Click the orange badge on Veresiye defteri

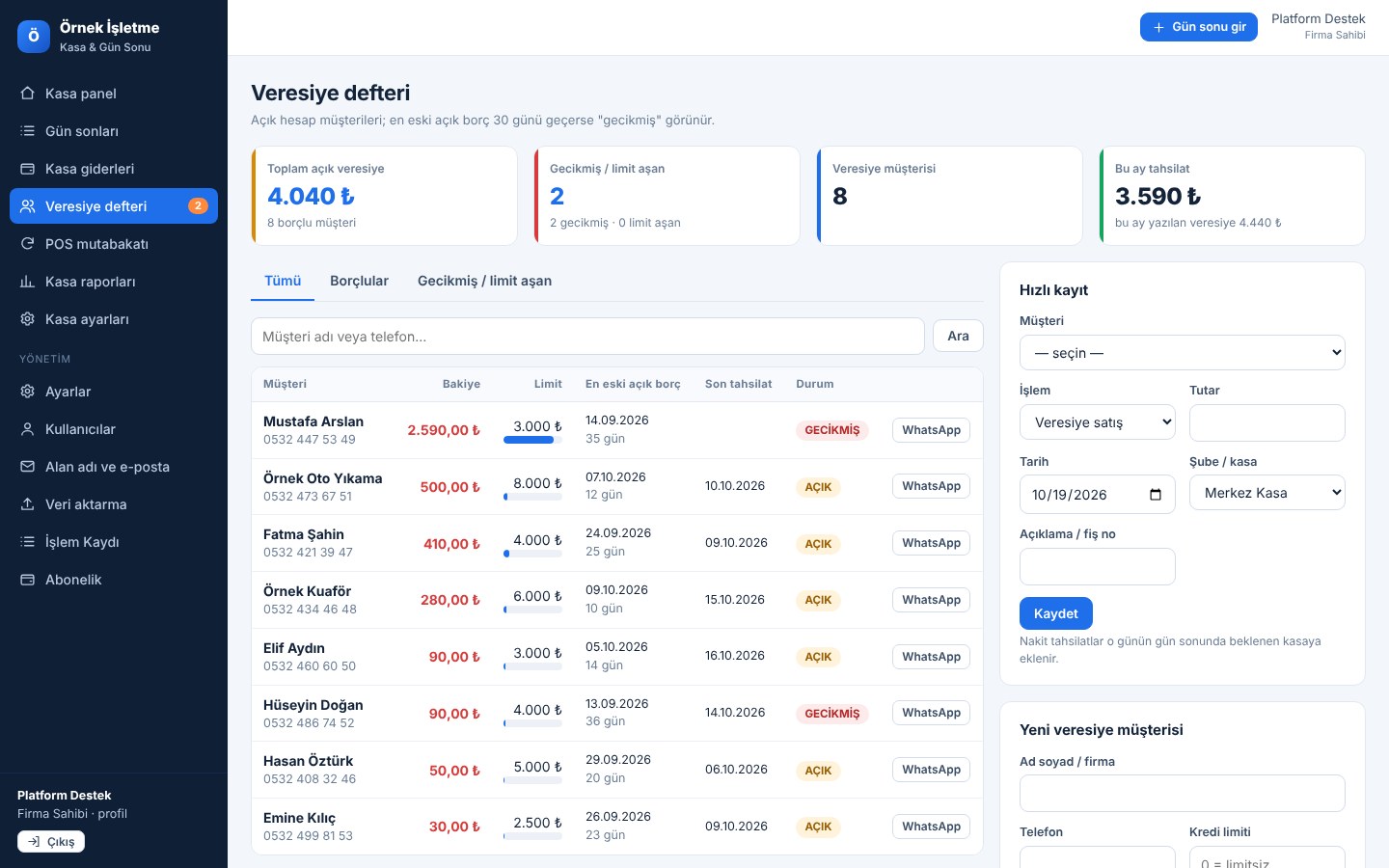coord(198,205)
